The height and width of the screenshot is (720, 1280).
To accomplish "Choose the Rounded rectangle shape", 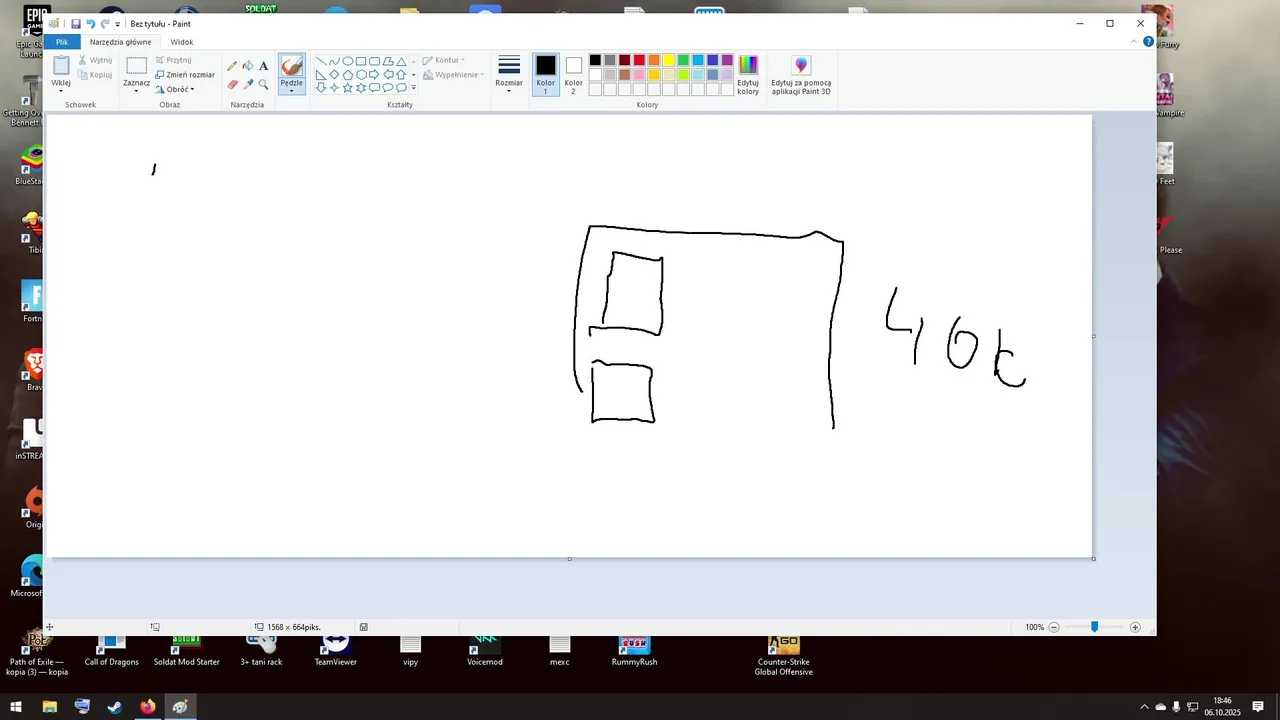I will tap(374, 61).
